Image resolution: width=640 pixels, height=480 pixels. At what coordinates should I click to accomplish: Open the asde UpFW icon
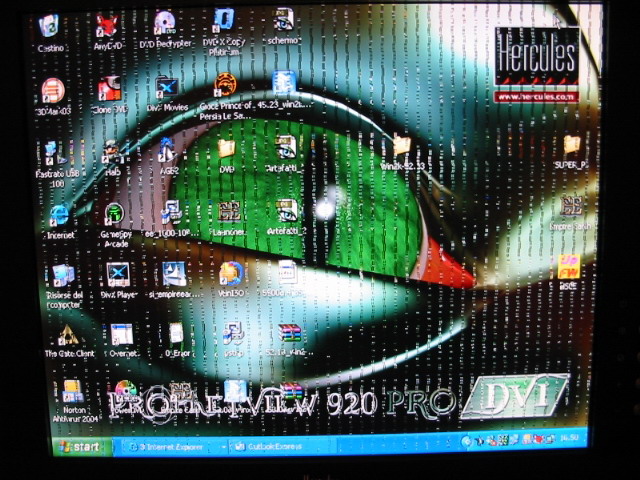569,267
